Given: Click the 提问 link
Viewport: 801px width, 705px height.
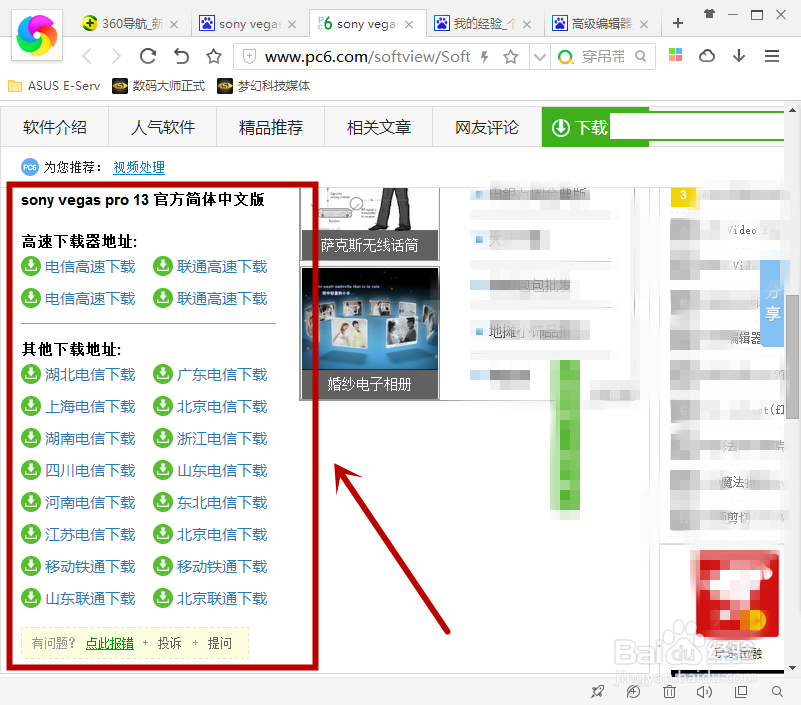Looking at the screenshot, I should coord(219,643).
